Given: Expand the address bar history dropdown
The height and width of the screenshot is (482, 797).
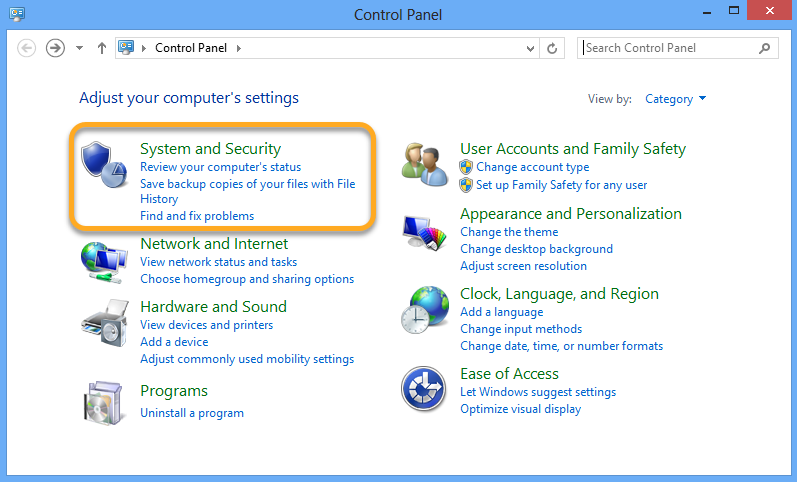Looking at the screenshot, I should pos(531,48).
